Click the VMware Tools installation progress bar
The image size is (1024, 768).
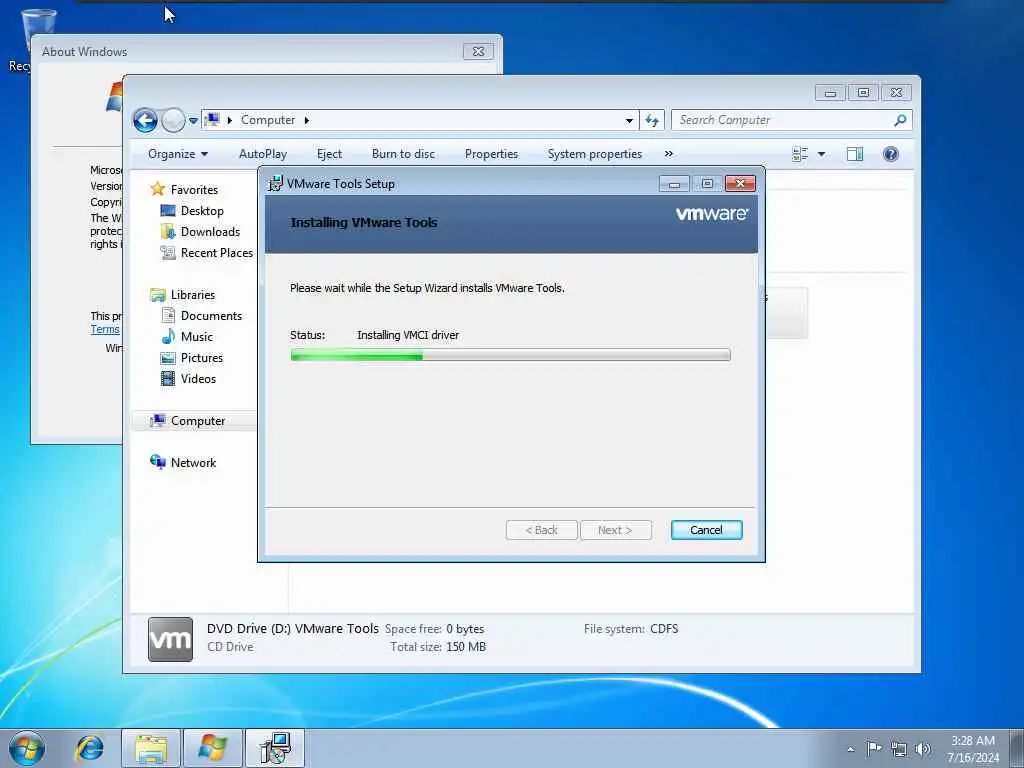(x=510, y=355)
